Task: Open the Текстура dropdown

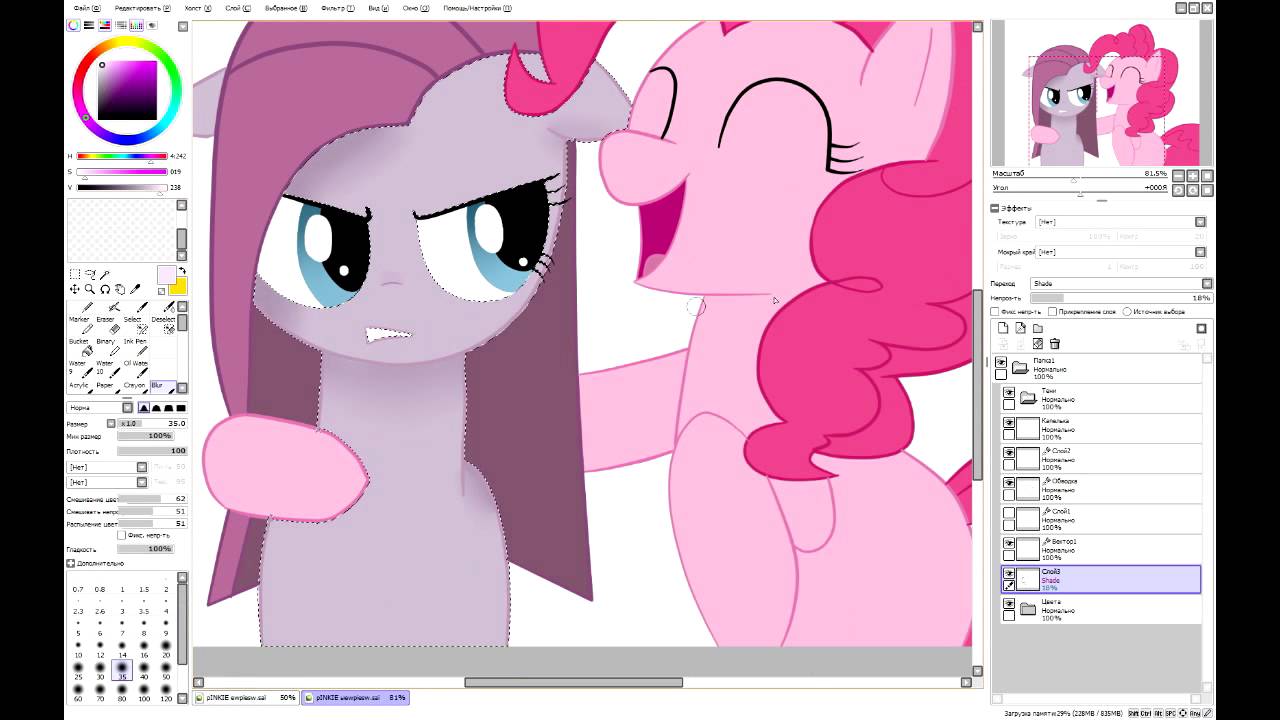Action: [x=1120, y=222]
